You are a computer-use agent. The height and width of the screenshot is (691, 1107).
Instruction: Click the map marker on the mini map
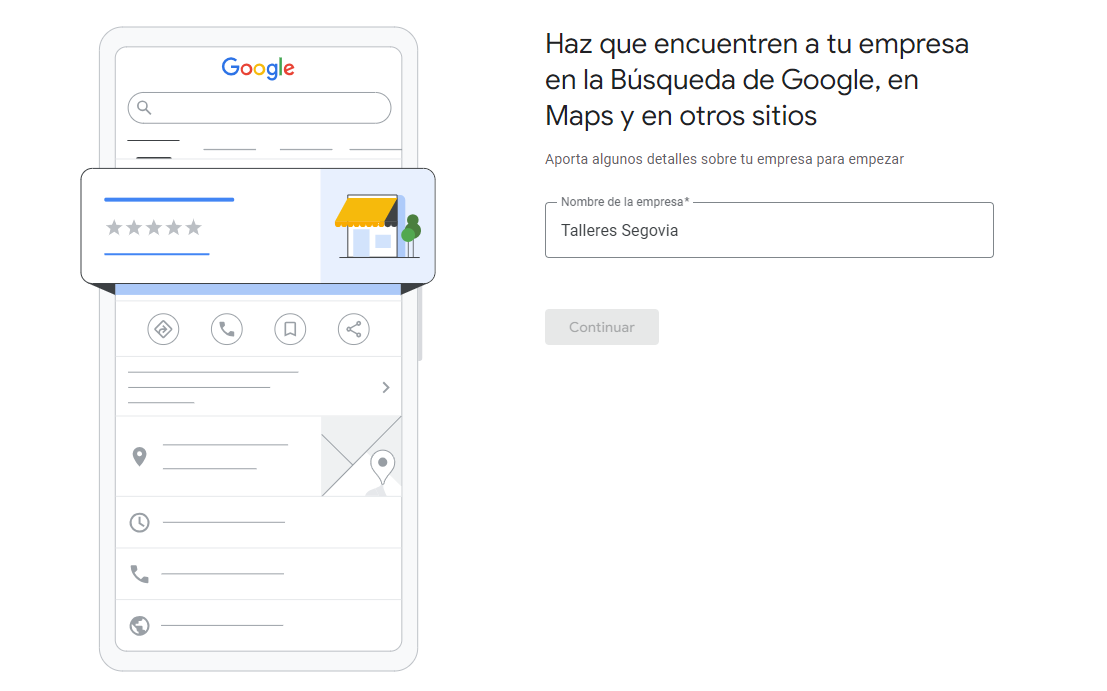click(382, 465)
